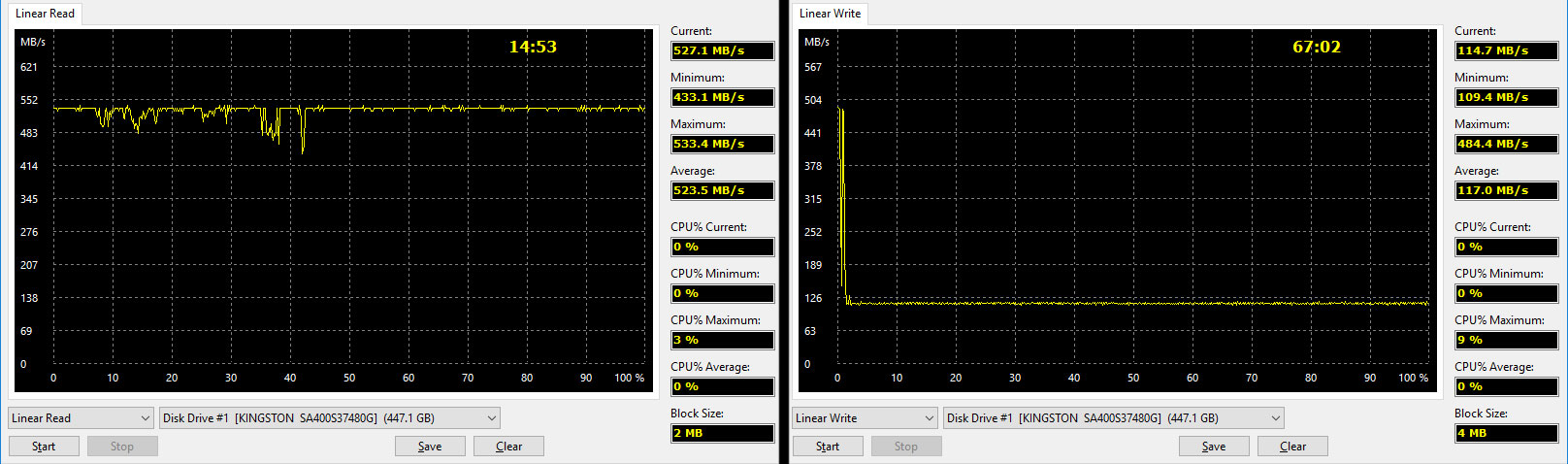1568x464 pixels.
Task: Save the Linear Read results
Action: [x=430, y=447]
